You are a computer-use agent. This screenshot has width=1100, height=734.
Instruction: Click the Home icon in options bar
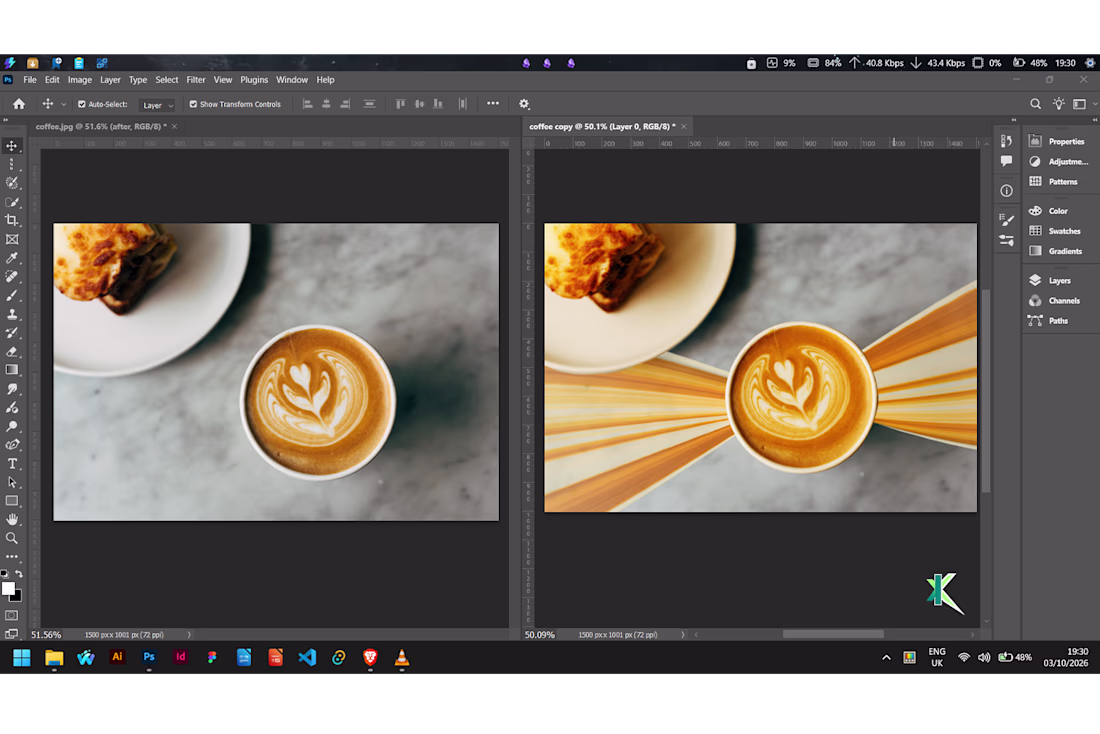point(19,104)
